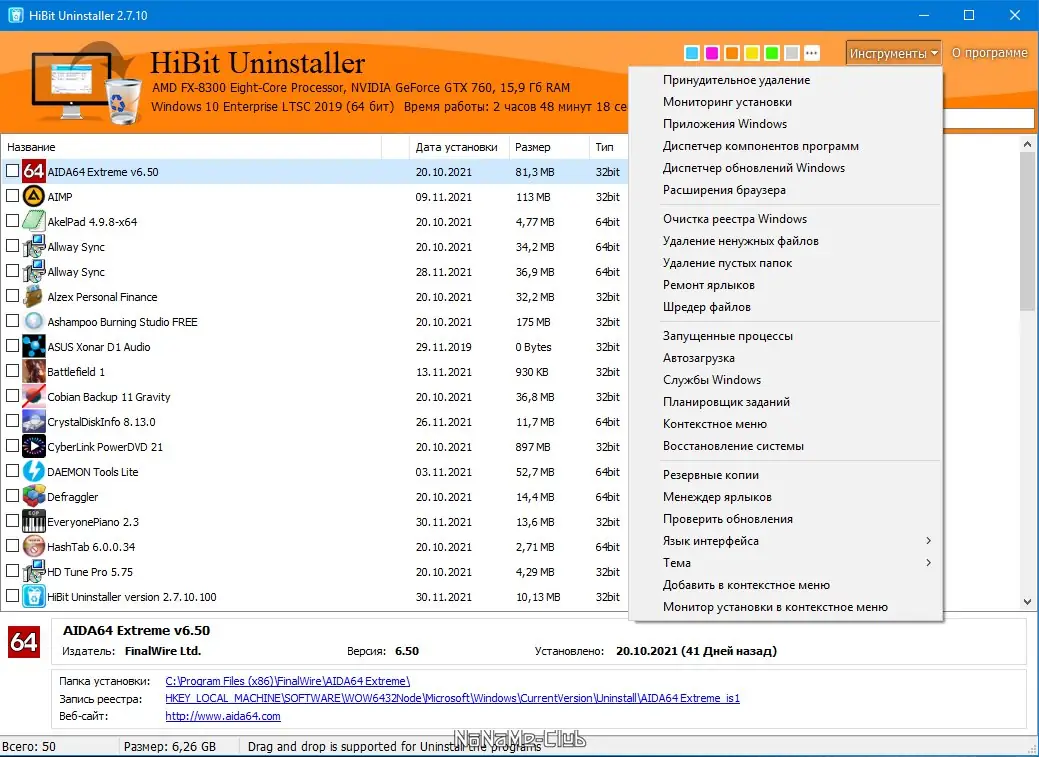Image resolution: width=1039 pixels, height=757 pixels.
Task: Click the HD Tune Pro 5.75 icon
Action: click(33, 571)
